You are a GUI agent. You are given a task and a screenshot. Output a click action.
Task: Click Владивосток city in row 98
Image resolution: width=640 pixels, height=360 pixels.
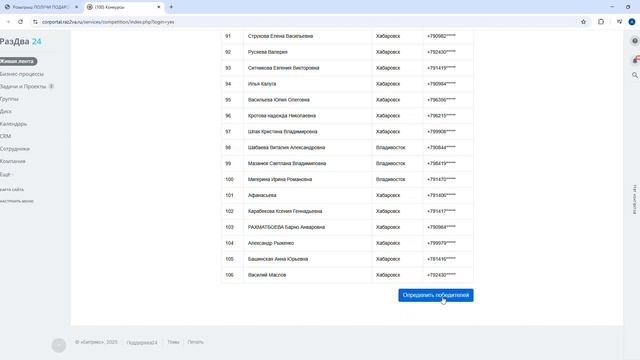(391, 148)
